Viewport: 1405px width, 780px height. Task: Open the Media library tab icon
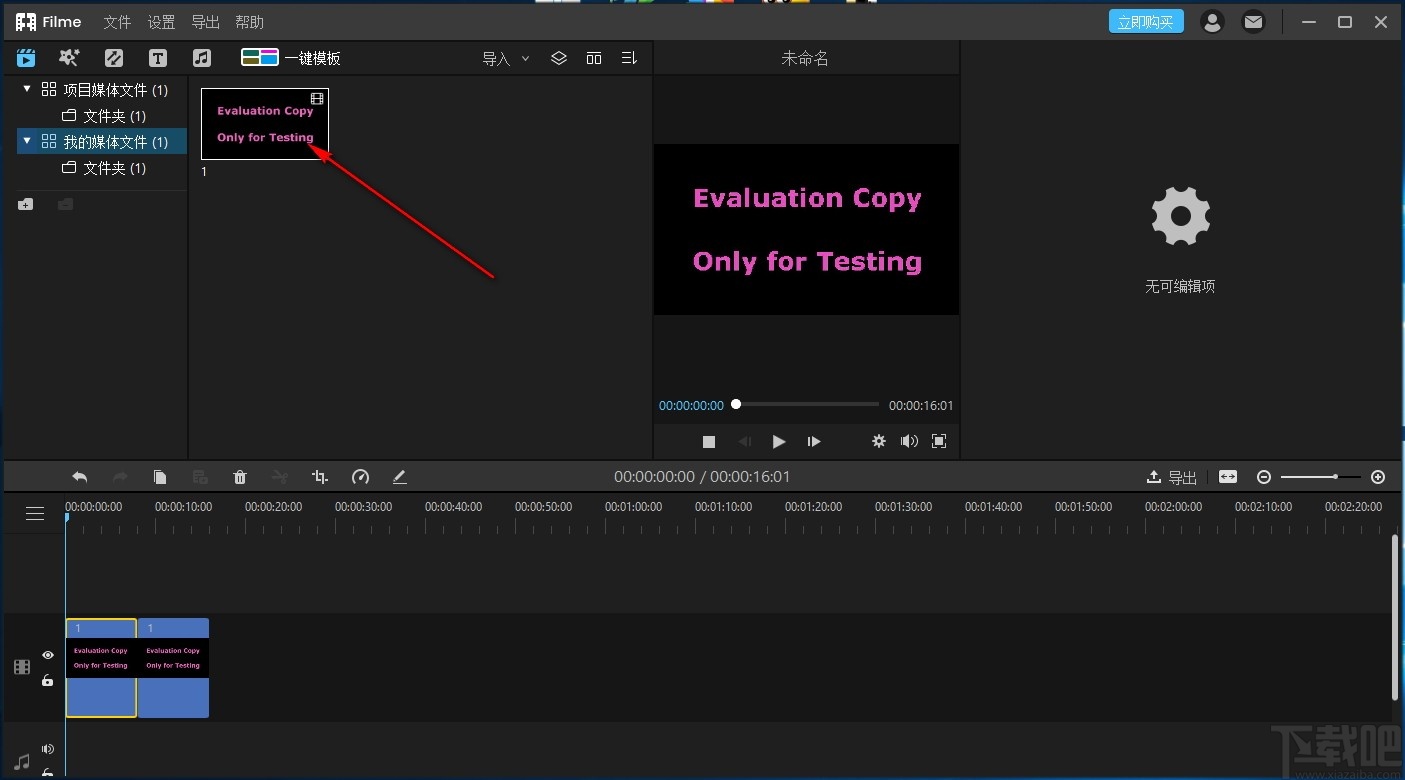click(x=26, y=58)
